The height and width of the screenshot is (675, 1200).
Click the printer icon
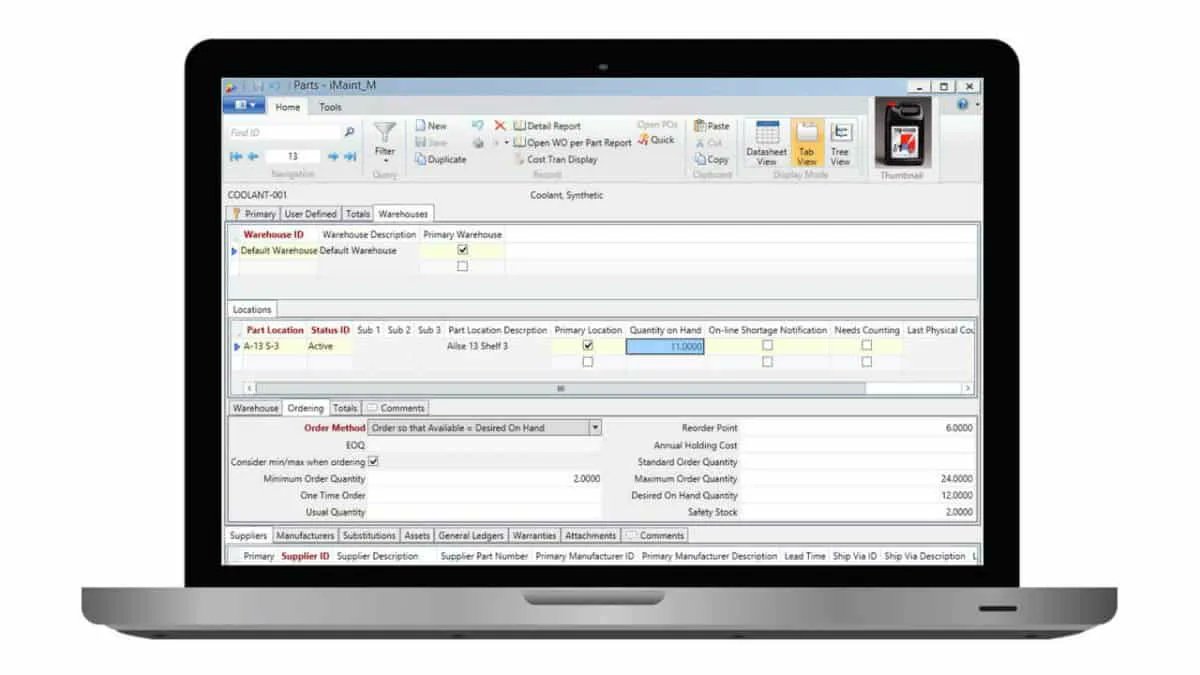pos(478,143)
